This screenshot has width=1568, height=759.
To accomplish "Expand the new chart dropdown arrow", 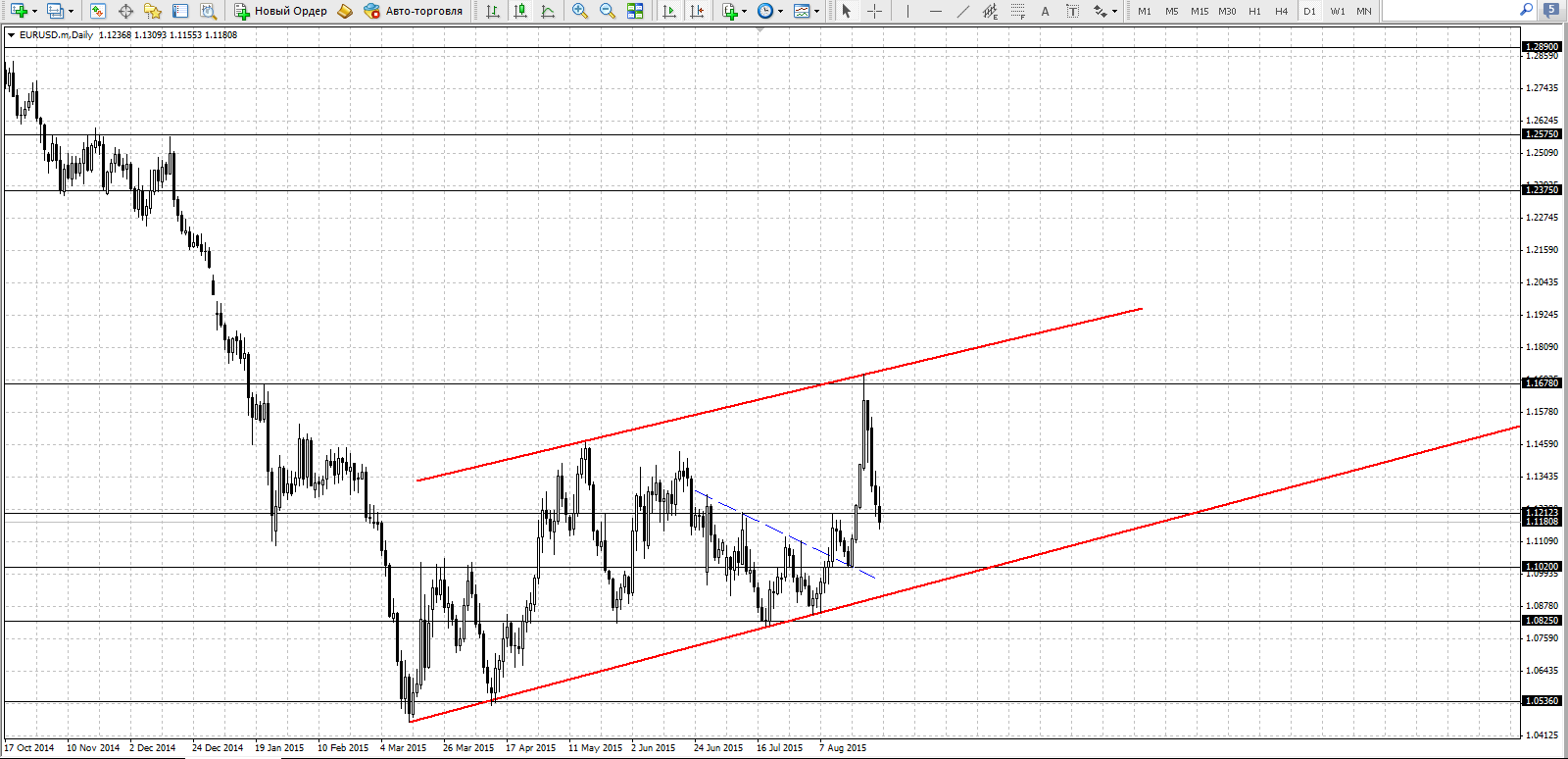I will (34, 12).
